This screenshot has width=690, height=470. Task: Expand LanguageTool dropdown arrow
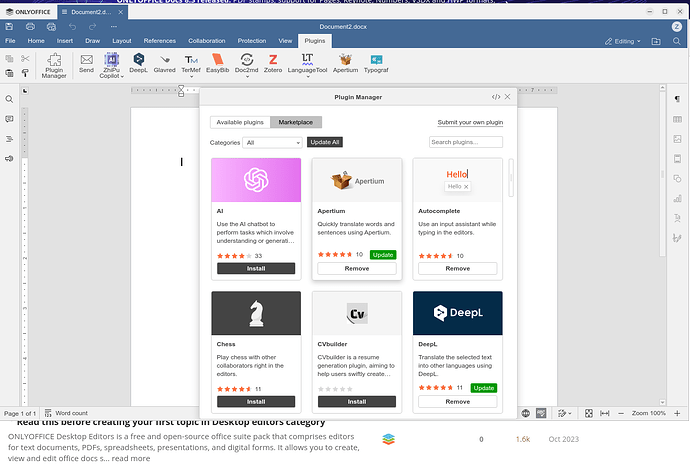point(308,77)
